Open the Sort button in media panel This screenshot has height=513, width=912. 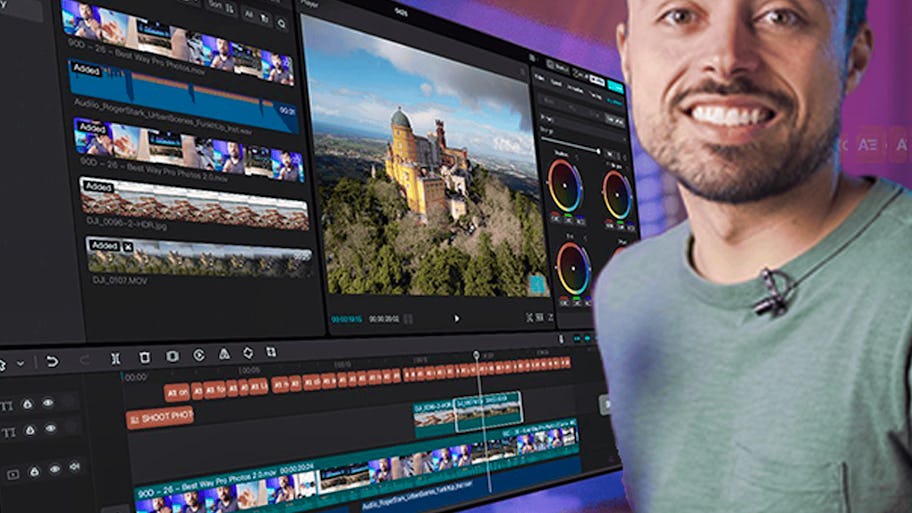[221, 6]
